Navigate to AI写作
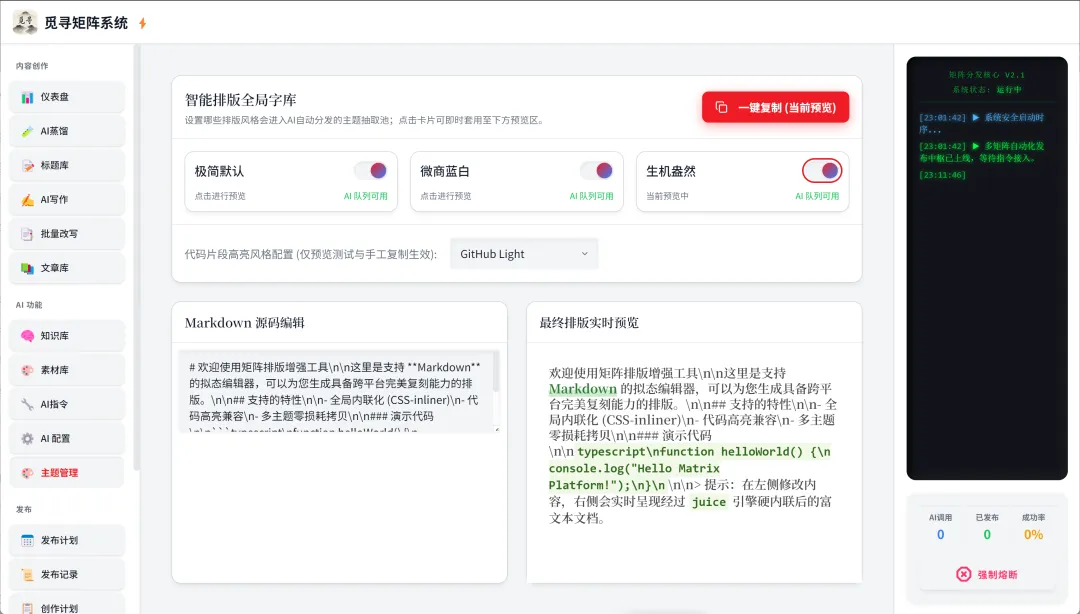Viewport: 1080px width, 614px height. click(67, 200)
